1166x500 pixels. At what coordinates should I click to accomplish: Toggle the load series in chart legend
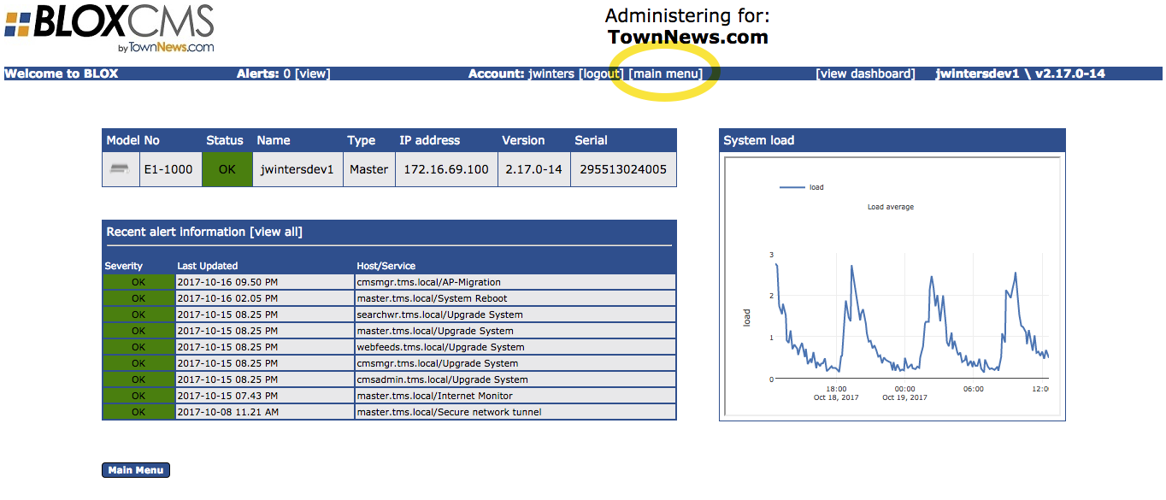(x=802, y=188)
